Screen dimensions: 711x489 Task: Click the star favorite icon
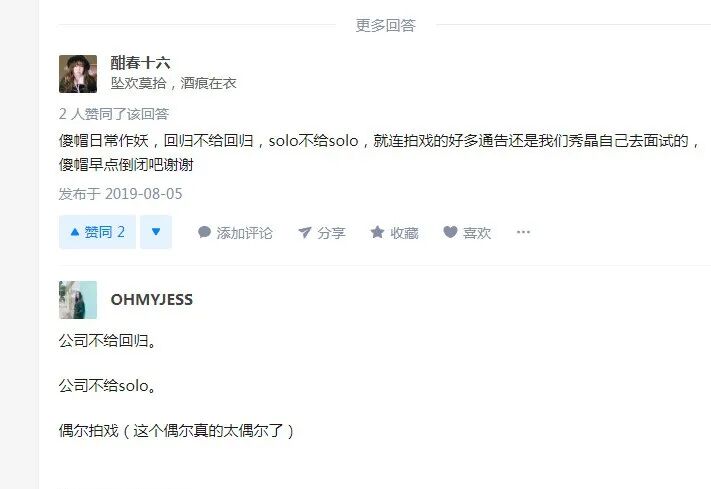377,232
